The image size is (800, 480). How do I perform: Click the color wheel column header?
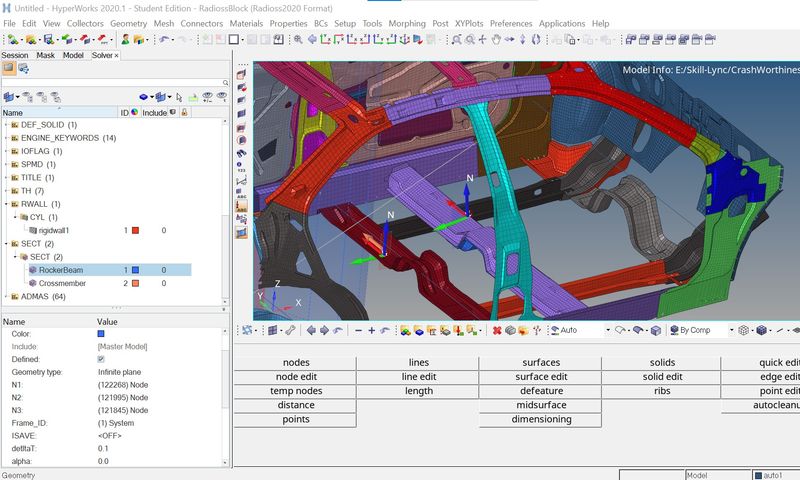(x=135, y=112)
